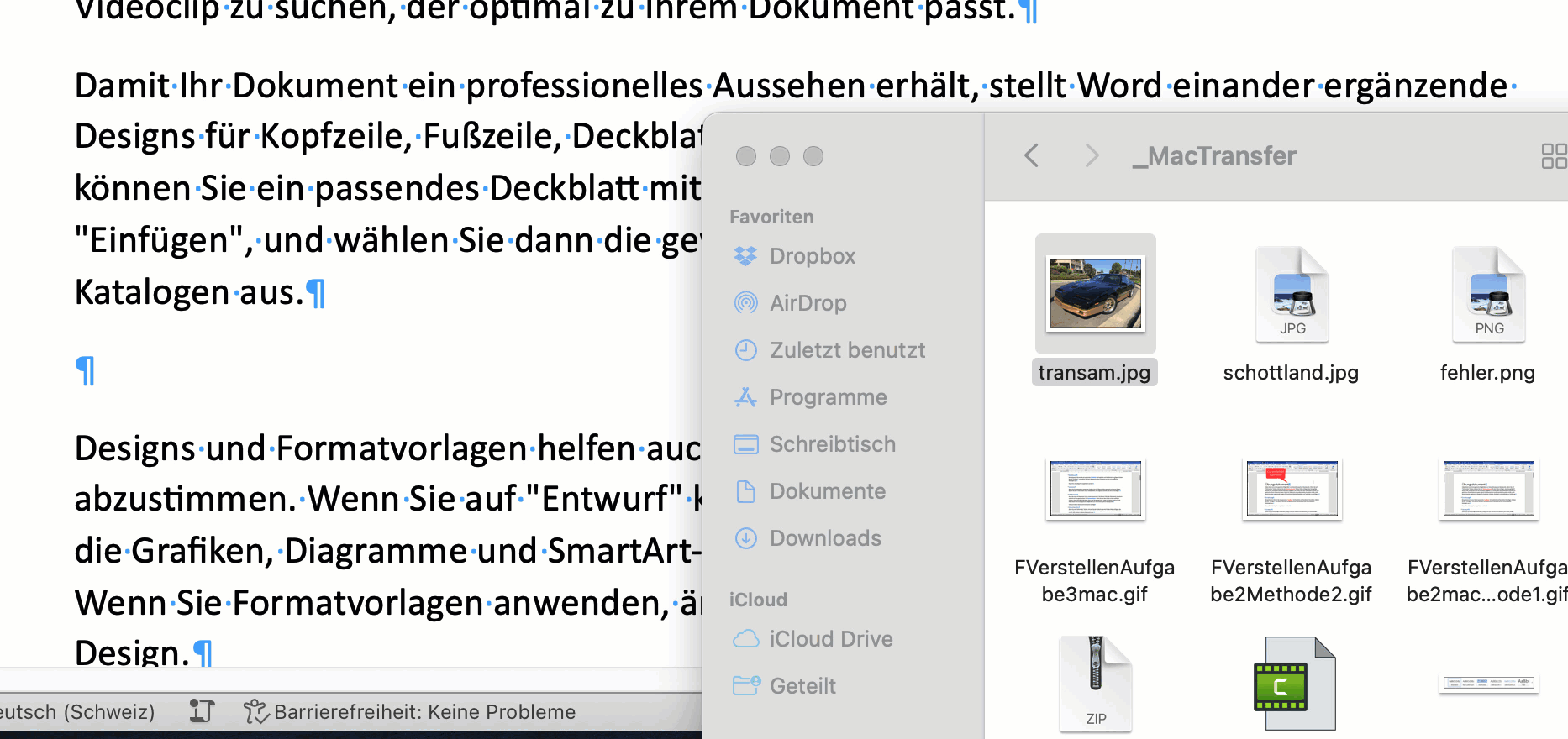Select FVerstellenAufgabe2Methode2.gif file

coord(1292,490)
